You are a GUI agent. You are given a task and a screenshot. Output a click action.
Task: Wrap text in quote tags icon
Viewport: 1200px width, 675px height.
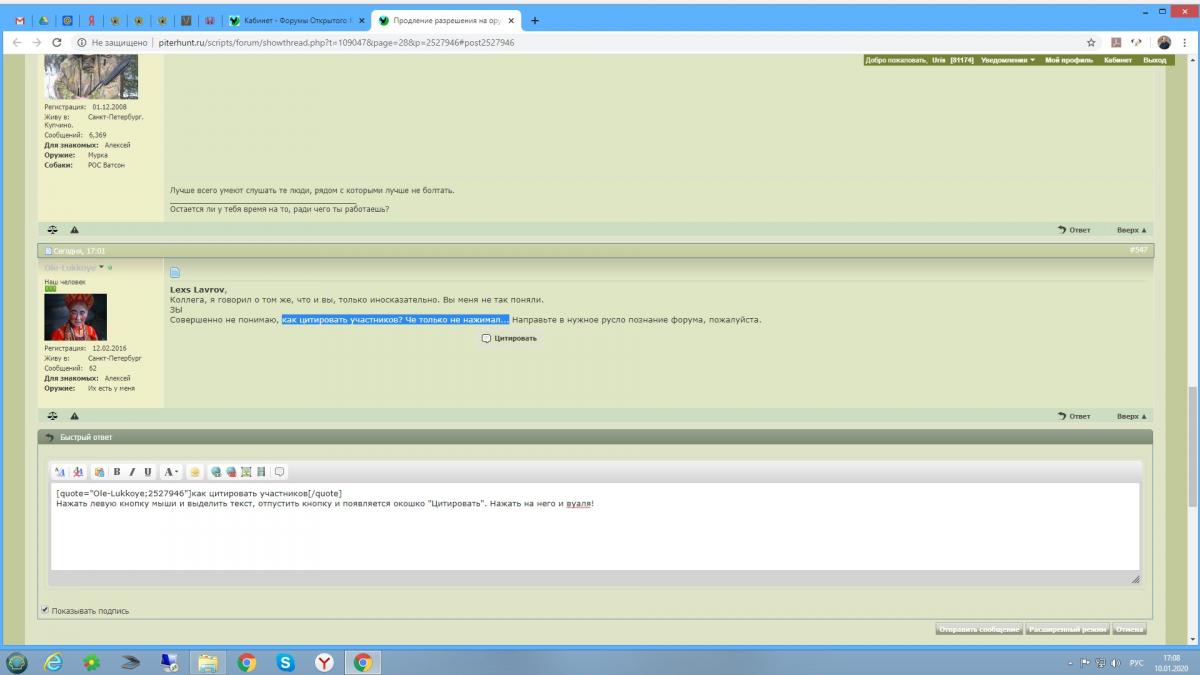click(280, 472)
